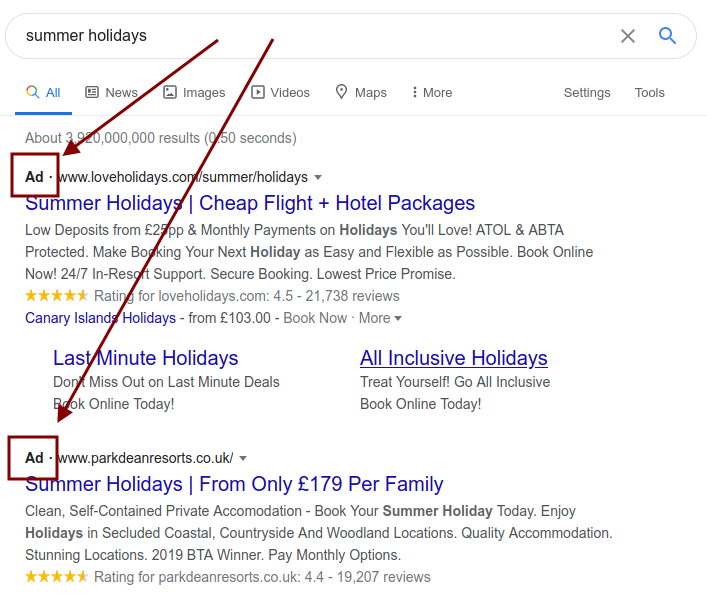Open the Images search tab
This screenshot has width=707, height=608.
194,92
